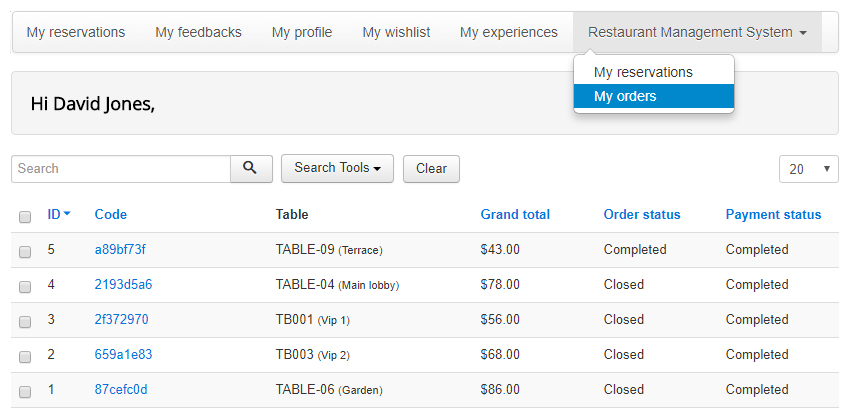Sort by Grand total column

click(514, 214)
